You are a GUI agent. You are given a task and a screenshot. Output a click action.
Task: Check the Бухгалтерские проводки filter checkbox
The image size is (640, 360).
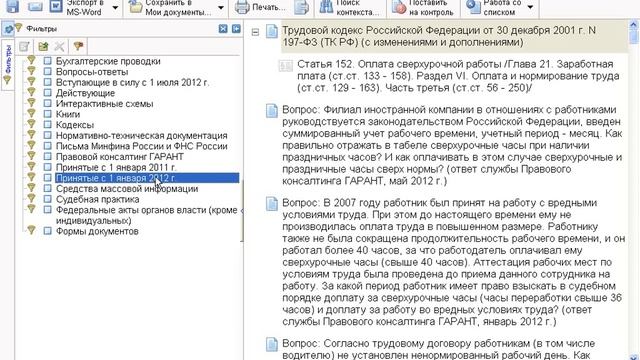tap(48, 61)
